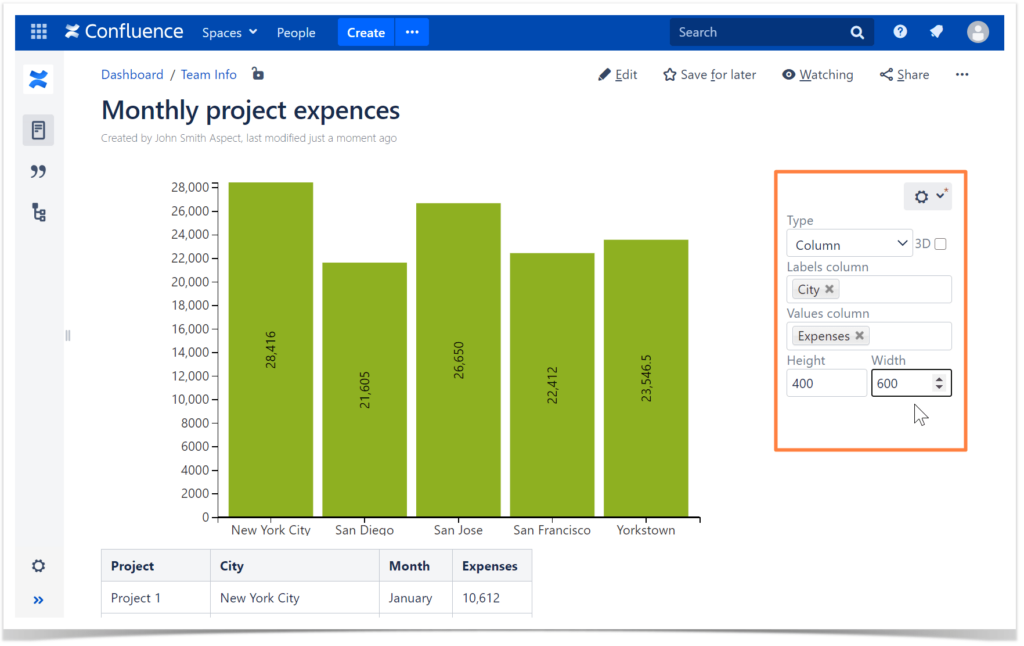Open the People menu
The height and width of the screenshot is (646, 1024).
[296, 31]
